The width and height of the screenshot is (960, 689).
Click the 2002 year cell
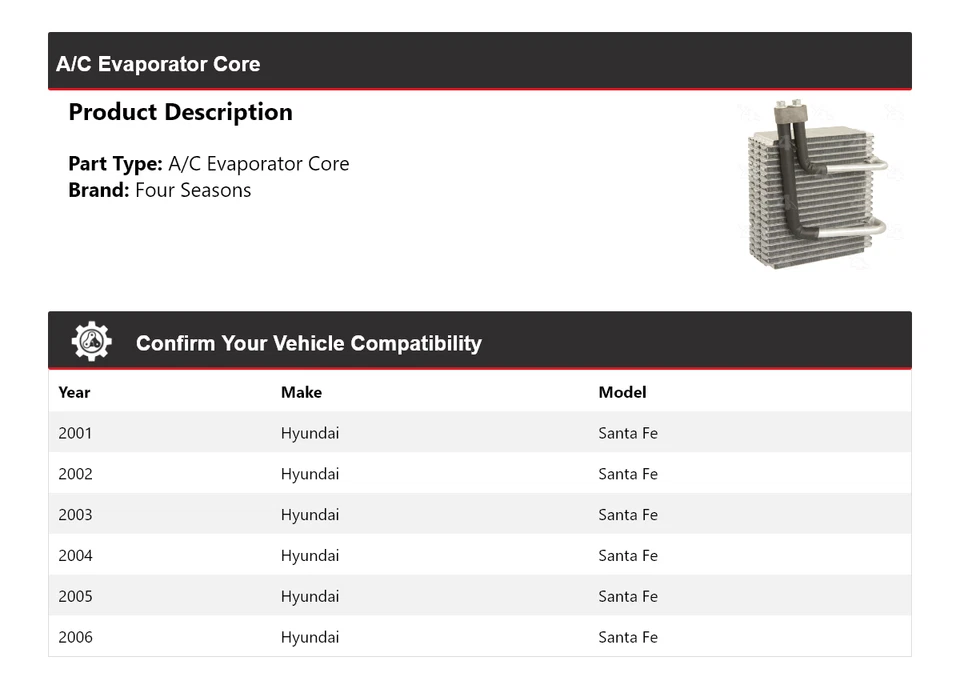(x=75, y=474)
